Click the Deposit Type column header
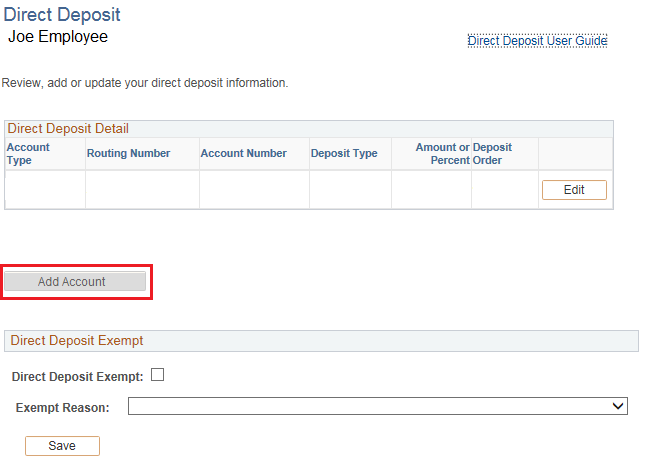Screen dimensions: 645x466 pos(344,153)
